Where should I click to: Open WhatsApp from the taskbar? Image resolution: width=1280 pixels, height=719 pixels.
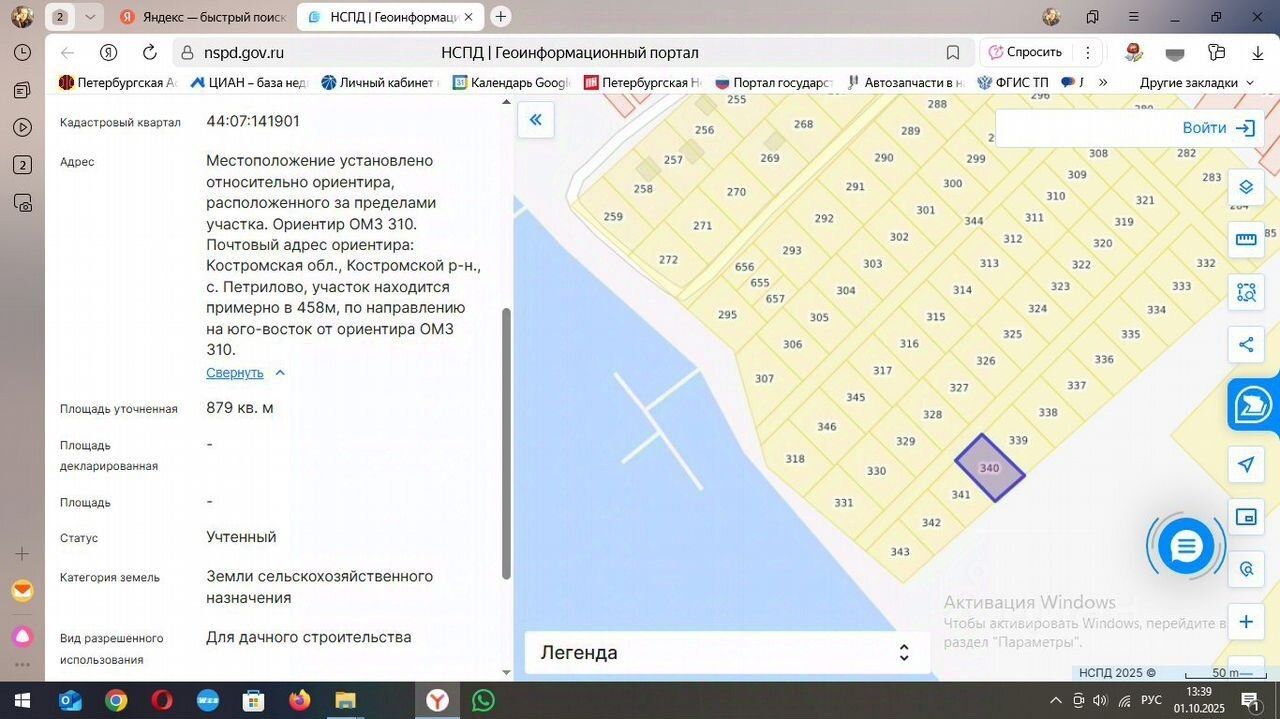(x=483, y=700)
